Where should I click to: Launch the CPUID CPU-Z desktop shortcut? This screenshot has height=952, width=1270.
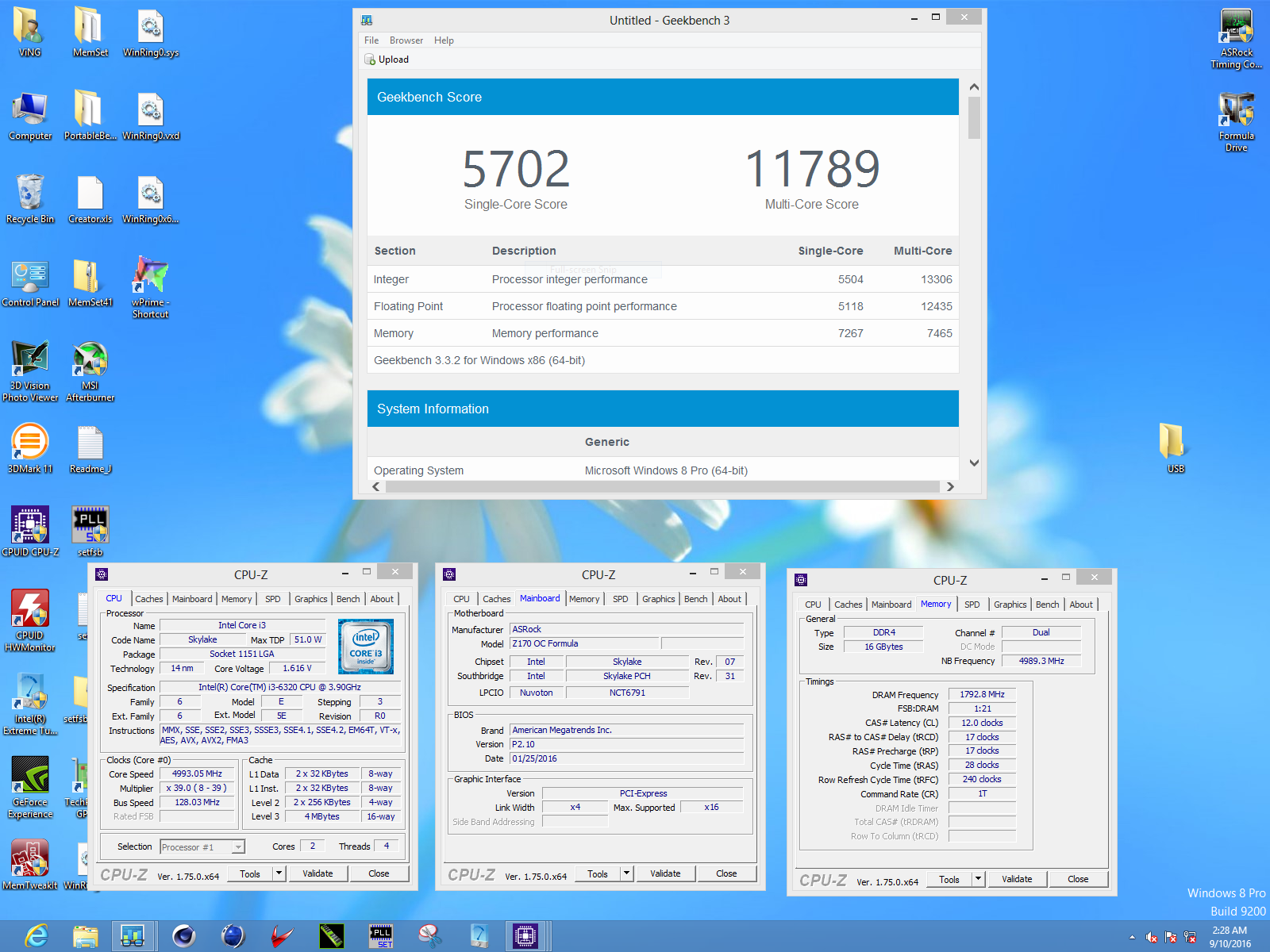click(x=29, y=532)
